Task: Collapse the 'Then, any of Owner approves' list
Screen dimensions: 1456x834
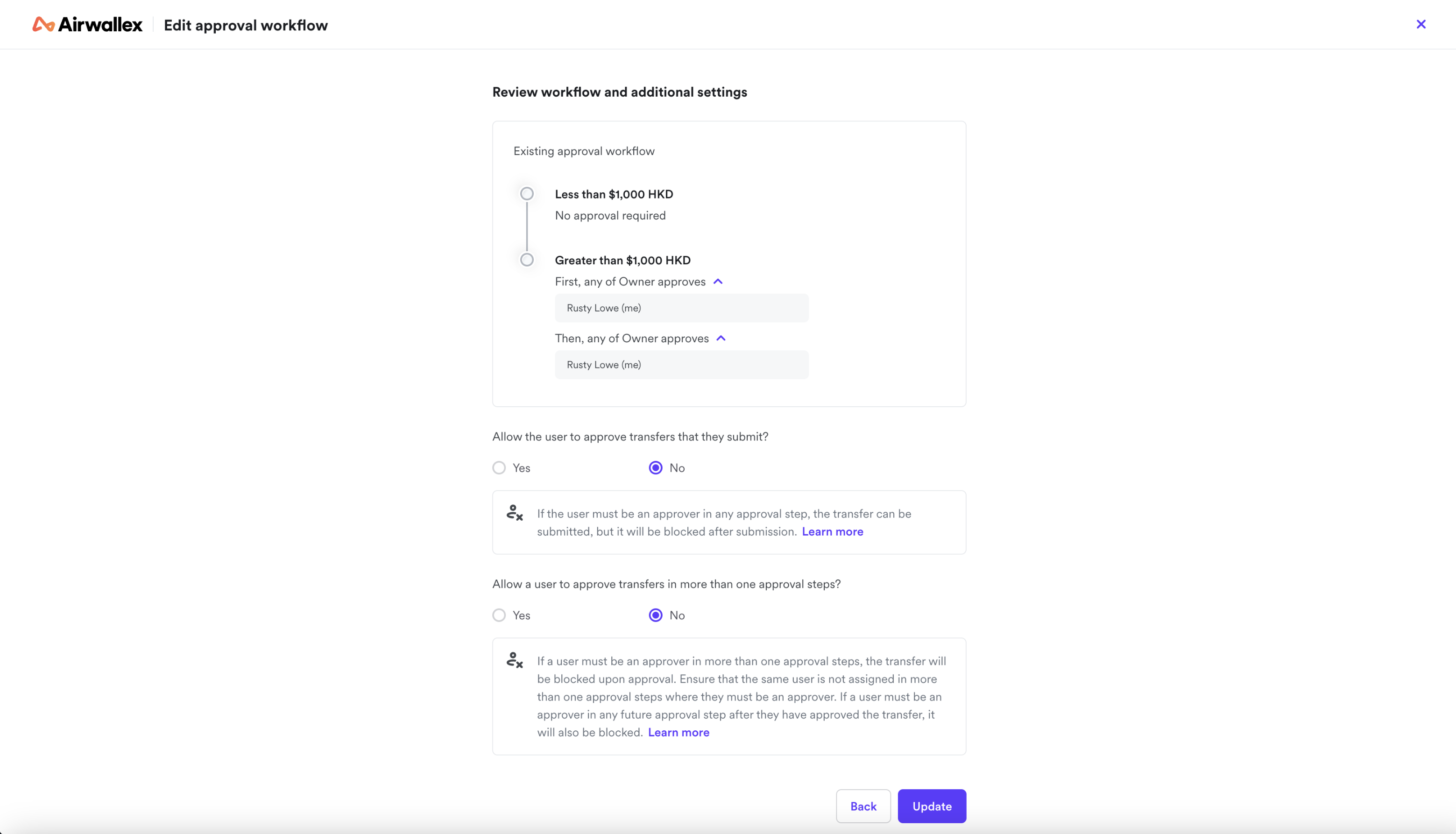Action: (721, 338)
